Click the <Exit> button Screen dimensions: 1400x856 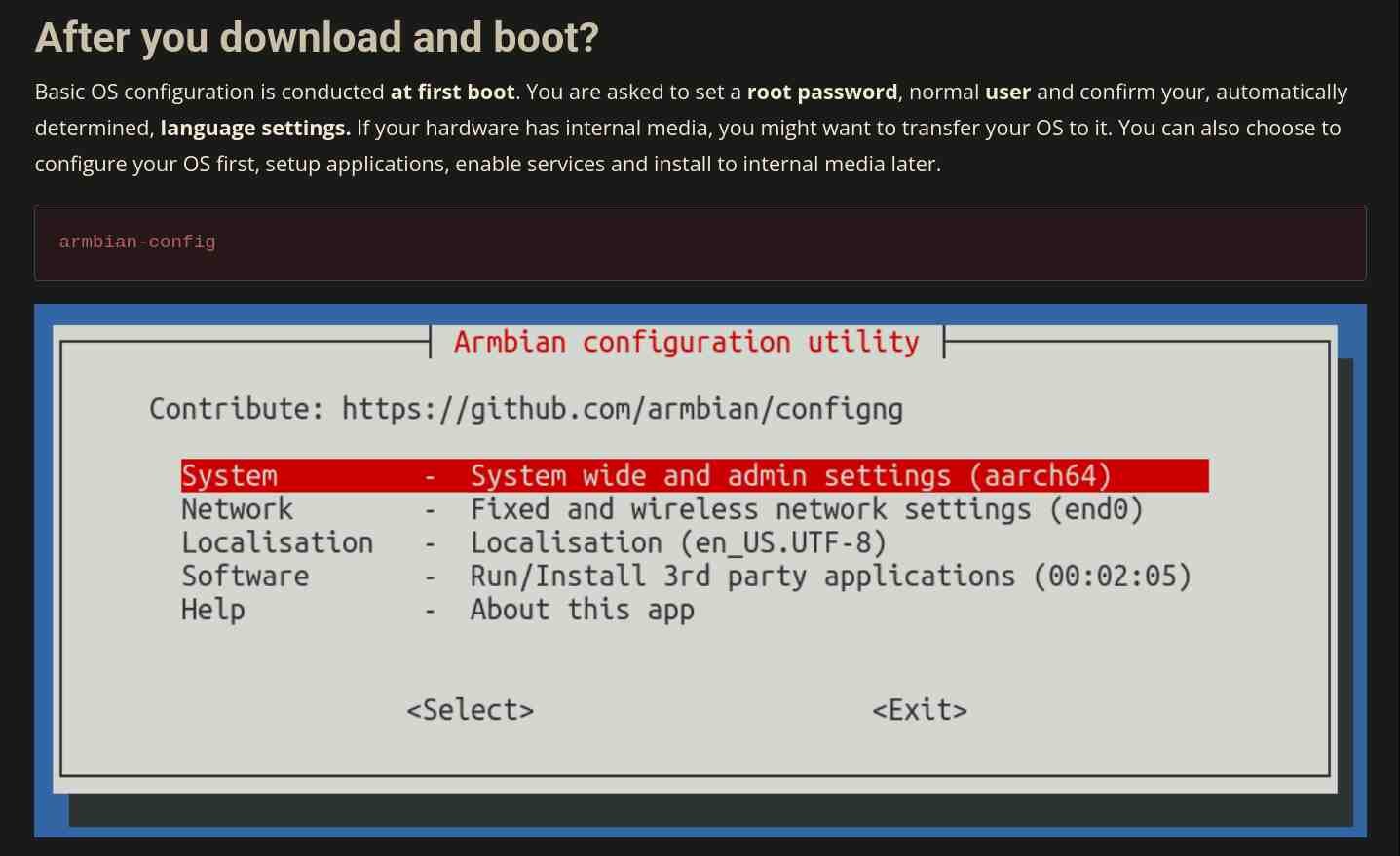(x=920, y=710)
